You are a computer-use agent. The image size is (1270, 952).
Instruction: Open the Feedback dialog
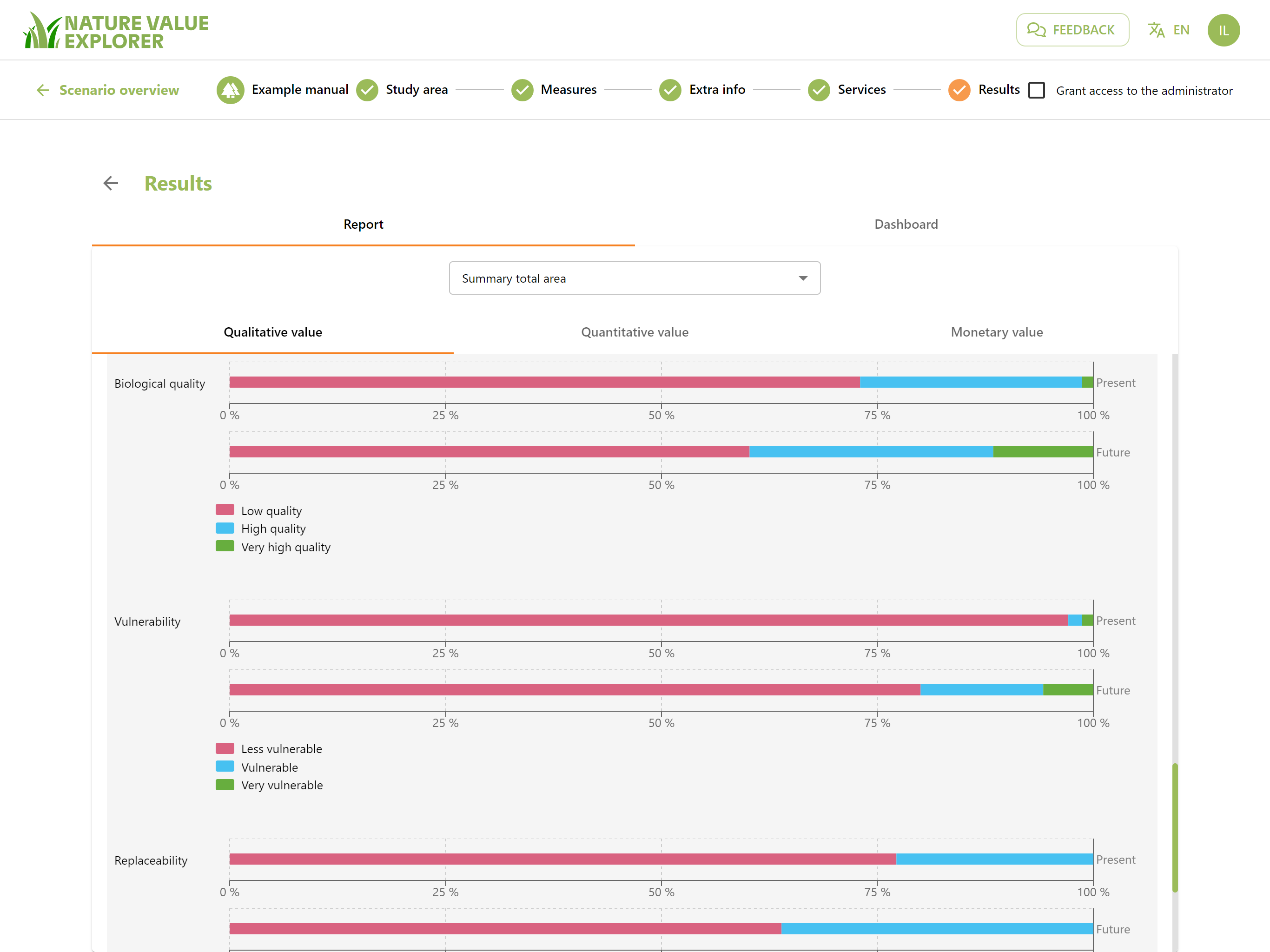1072,30
